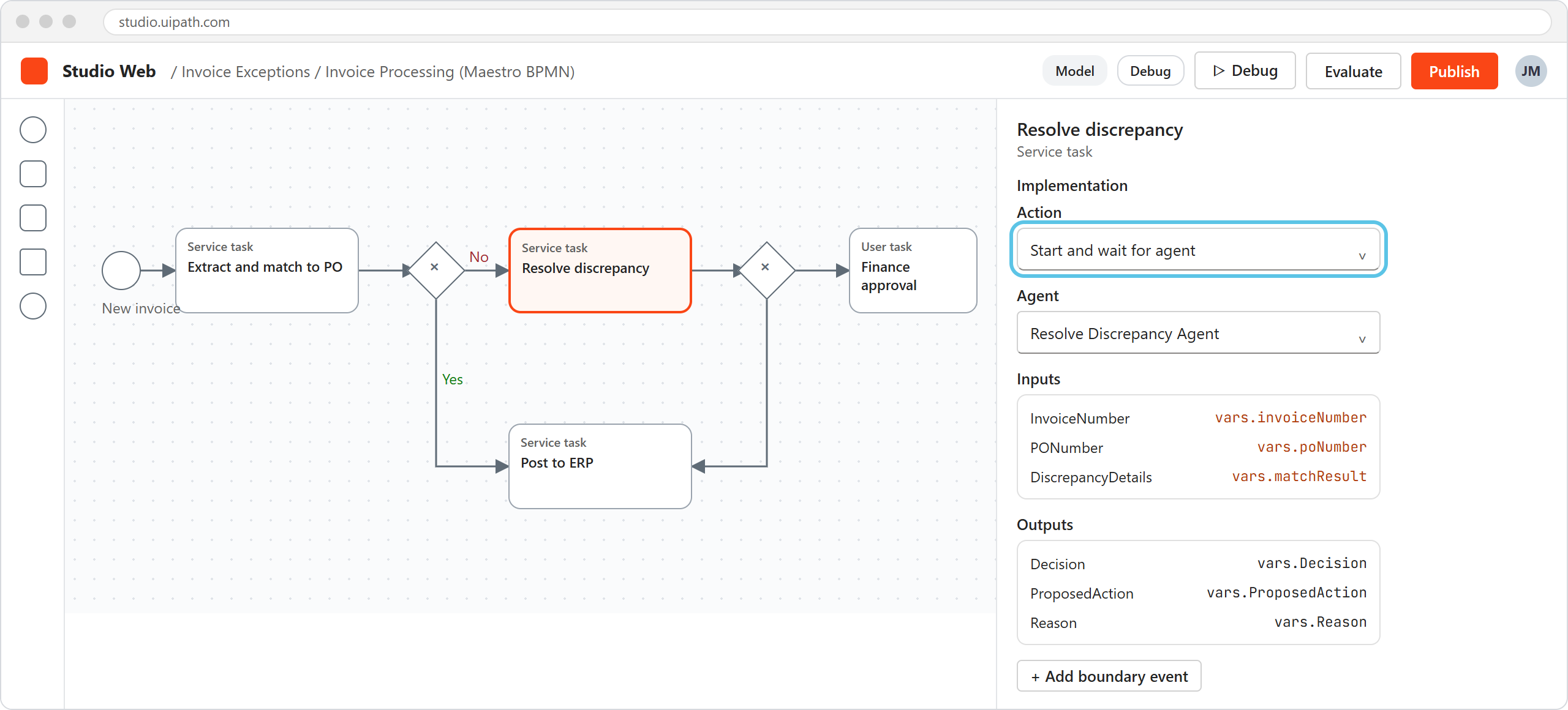
Task: Click the Resolve discrepancy panel title
Action: point(1099,129)
